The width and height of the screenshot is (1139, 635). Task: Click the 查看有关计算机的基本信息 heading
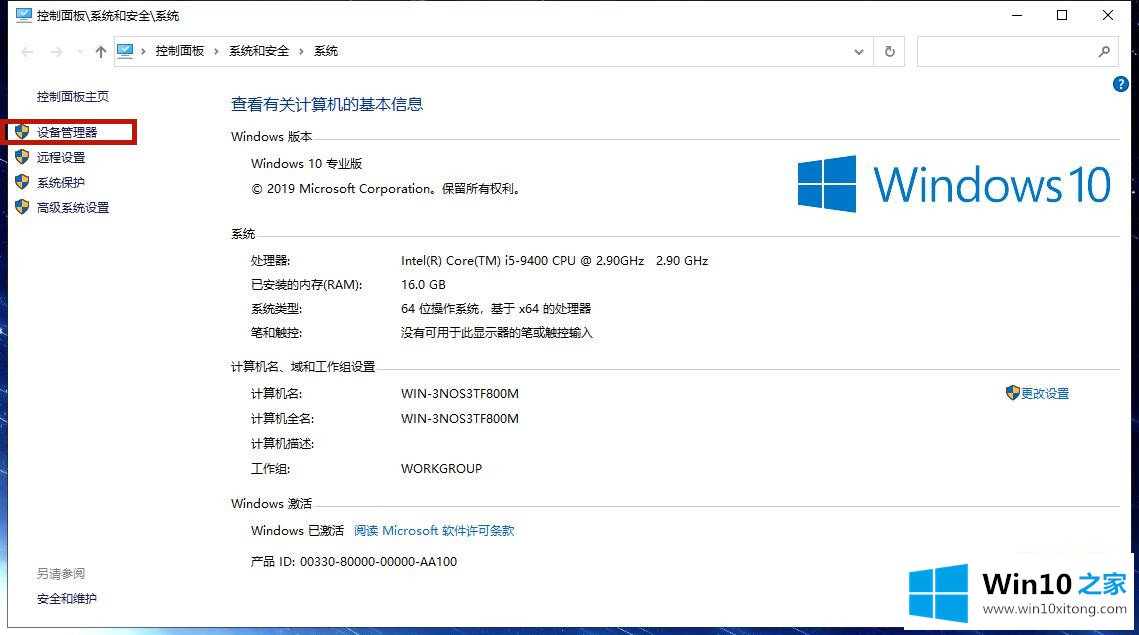tap(327, 105)
